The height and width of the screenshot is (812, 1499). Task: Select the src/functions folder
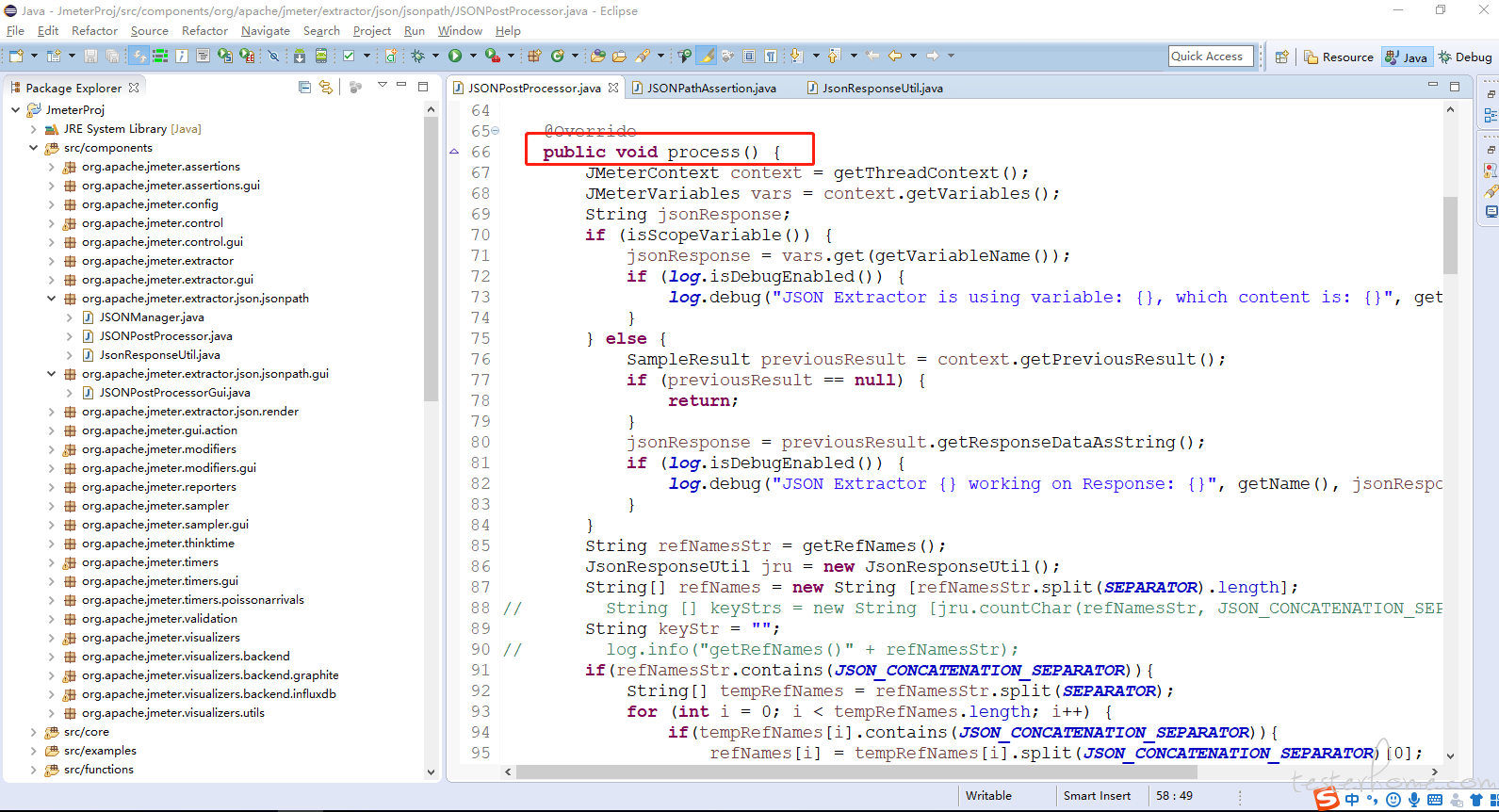(x=98, y=770)
